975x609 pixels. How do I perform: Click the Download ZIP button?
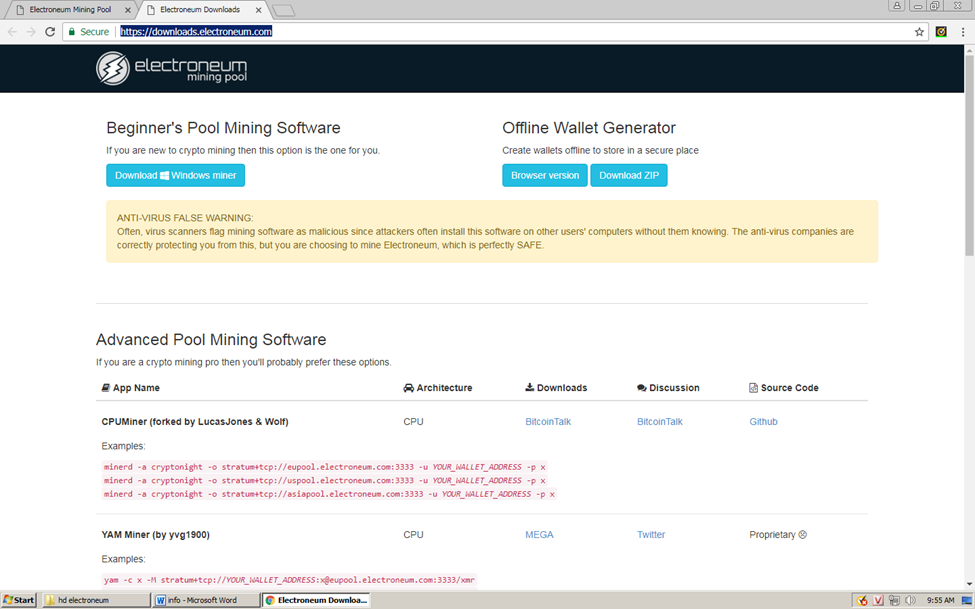(629, 175)
